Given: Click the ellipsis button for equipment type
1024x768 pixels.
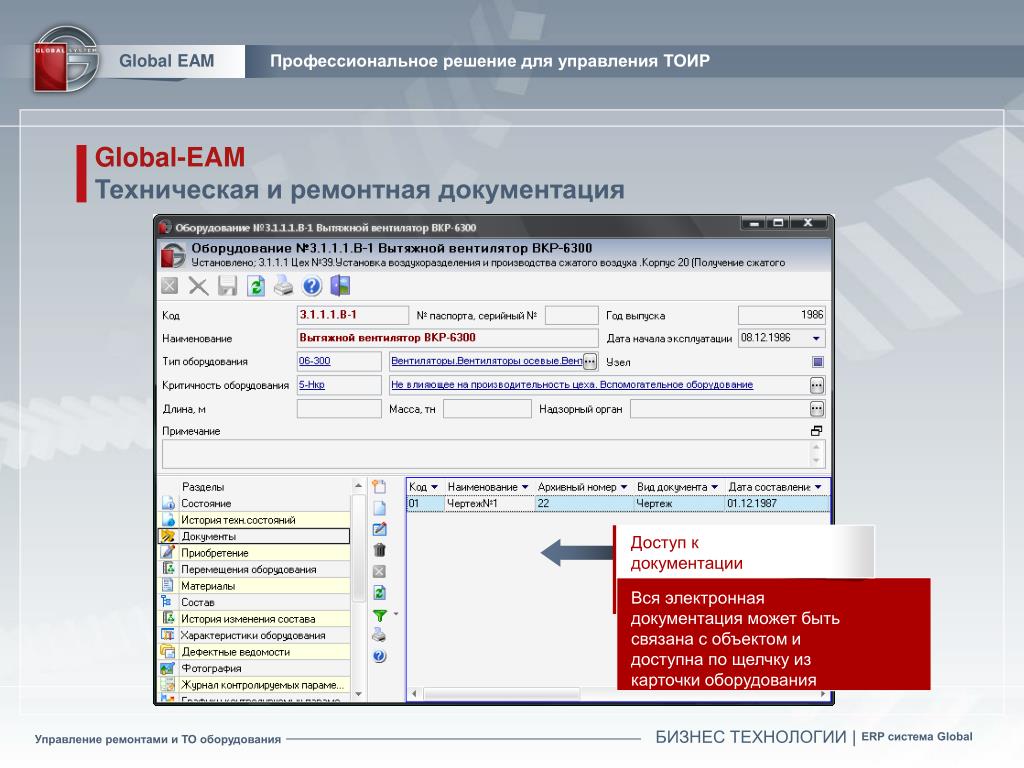Looking at the screenshot, I should pos(590,361).
